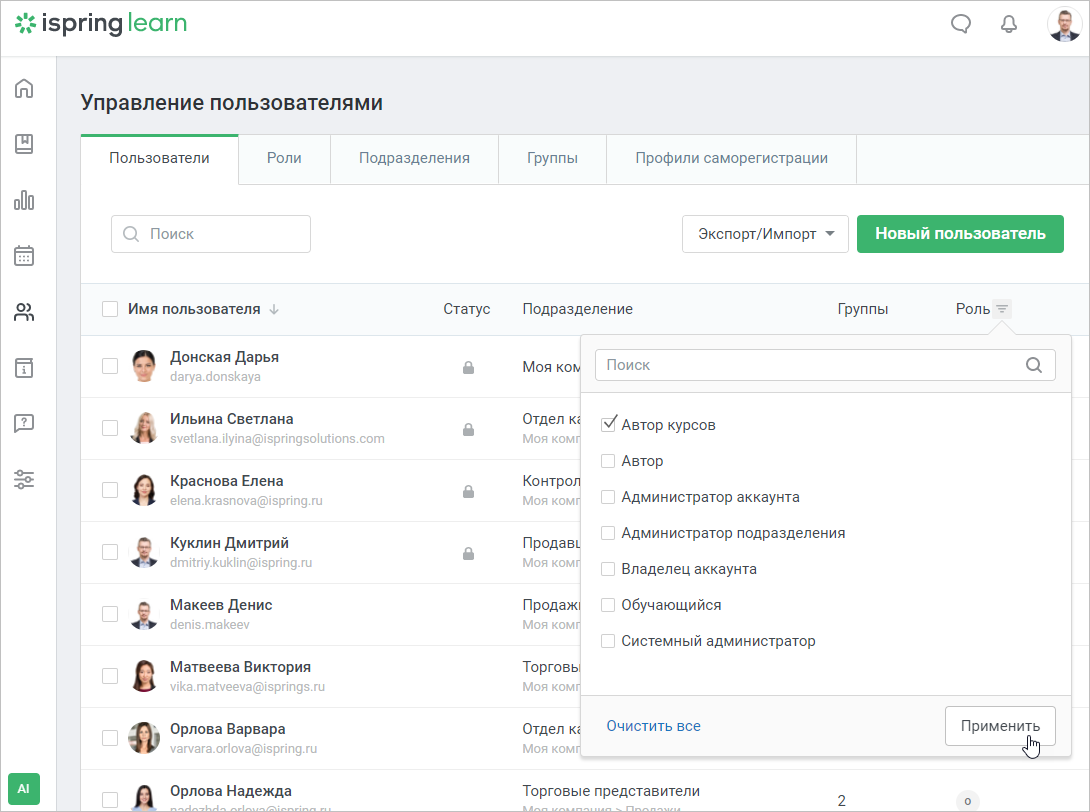Switch to the Роли tab
Viewport: 1090px width, 812px height.
[284, 159]
